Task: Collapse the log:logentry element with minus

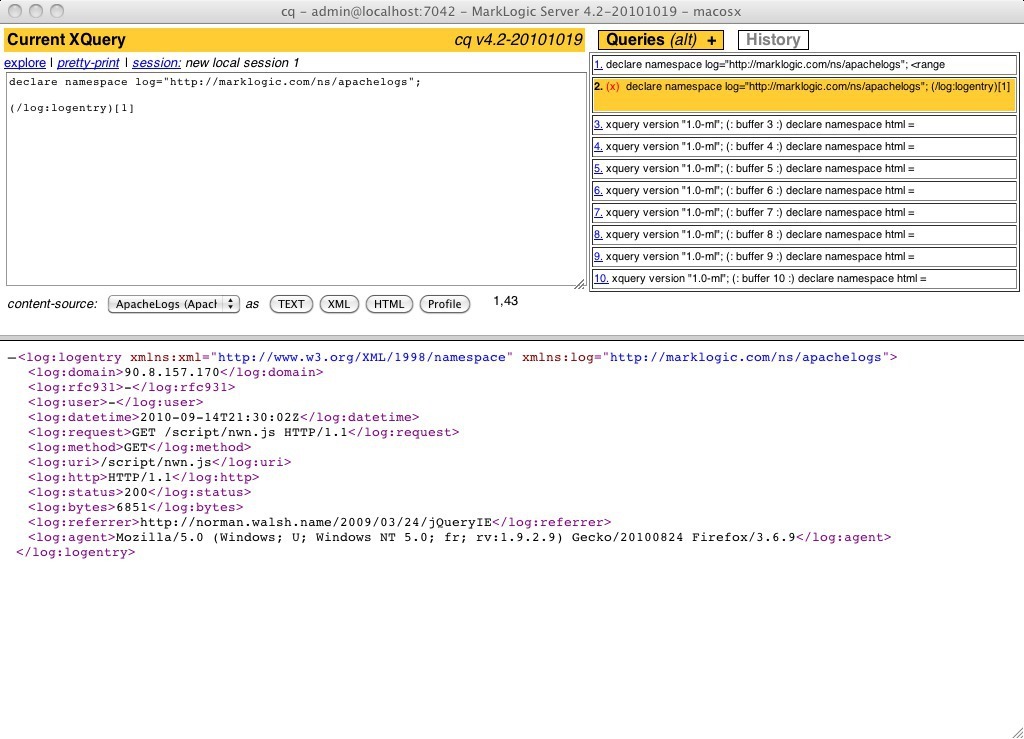Action: 12,358
